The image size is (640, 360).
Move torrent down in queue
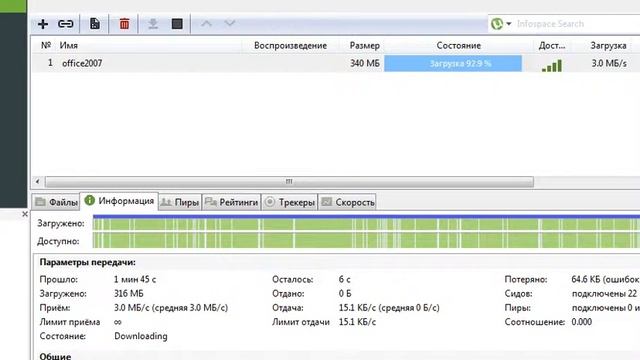click(230, 23)
